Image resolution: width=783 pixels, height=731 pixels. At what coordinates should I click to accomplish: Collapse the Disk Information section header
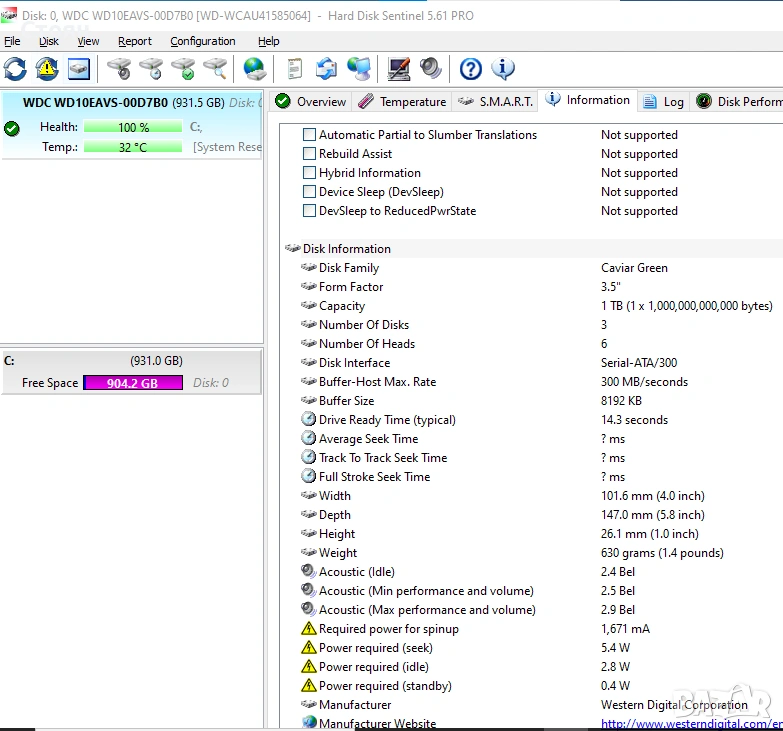(x=346, y=249)
